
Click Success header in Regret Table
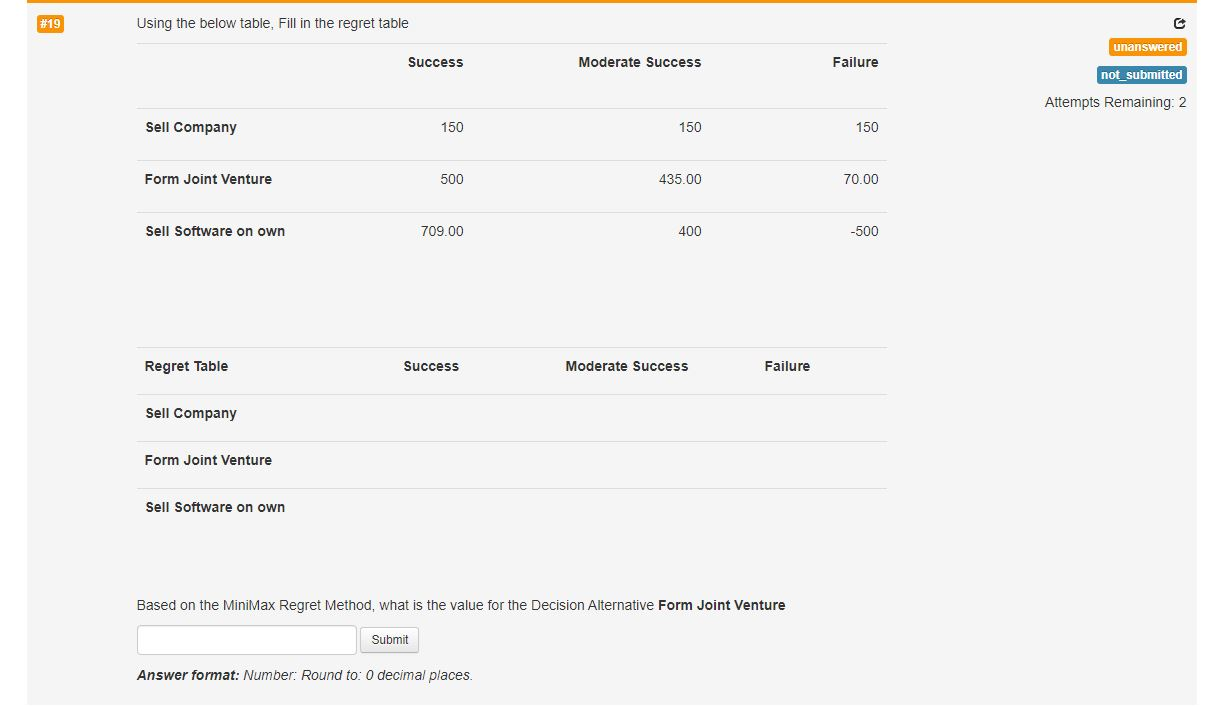(x=431, y=366)
